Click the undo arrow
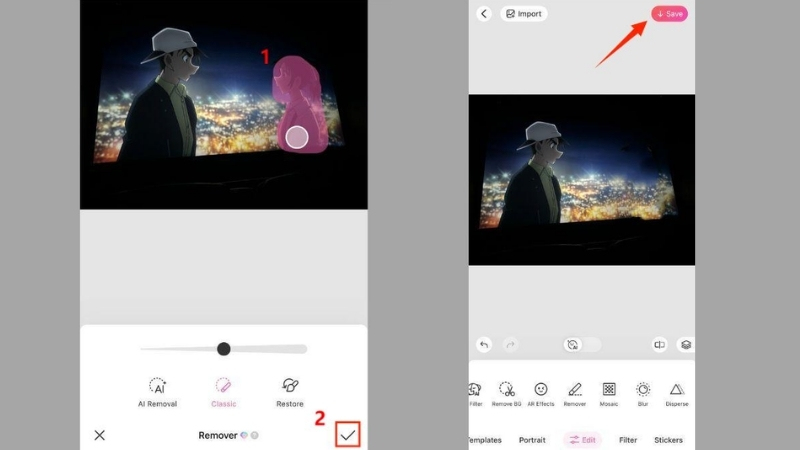This screenshot has width=800, height=450. [484, 344]
